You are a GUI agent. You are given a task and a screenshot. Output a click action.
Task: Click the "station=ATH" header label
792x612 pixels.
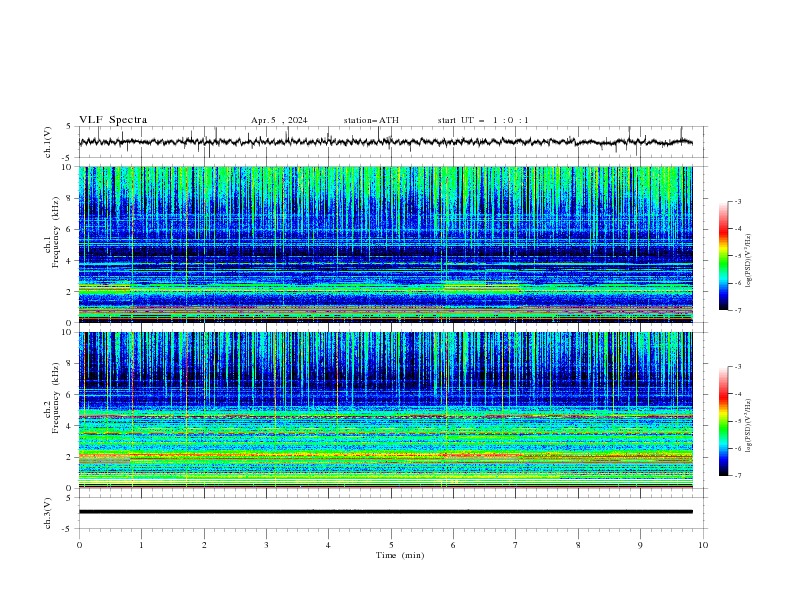click(x=371, y=120)
